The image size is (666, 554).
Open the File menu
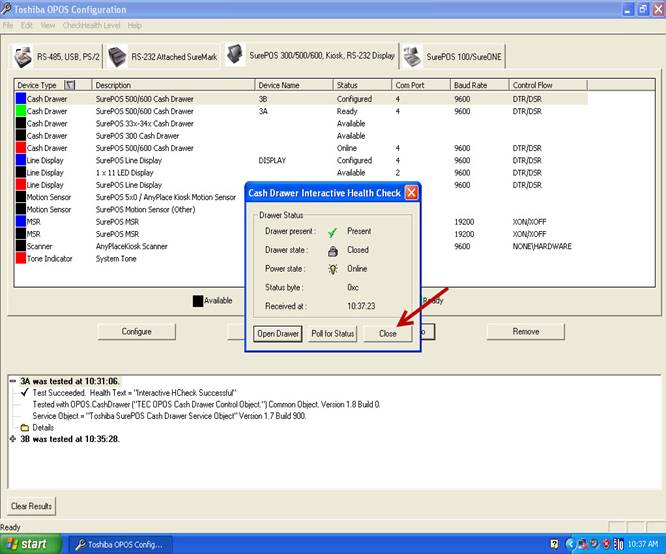11,25
